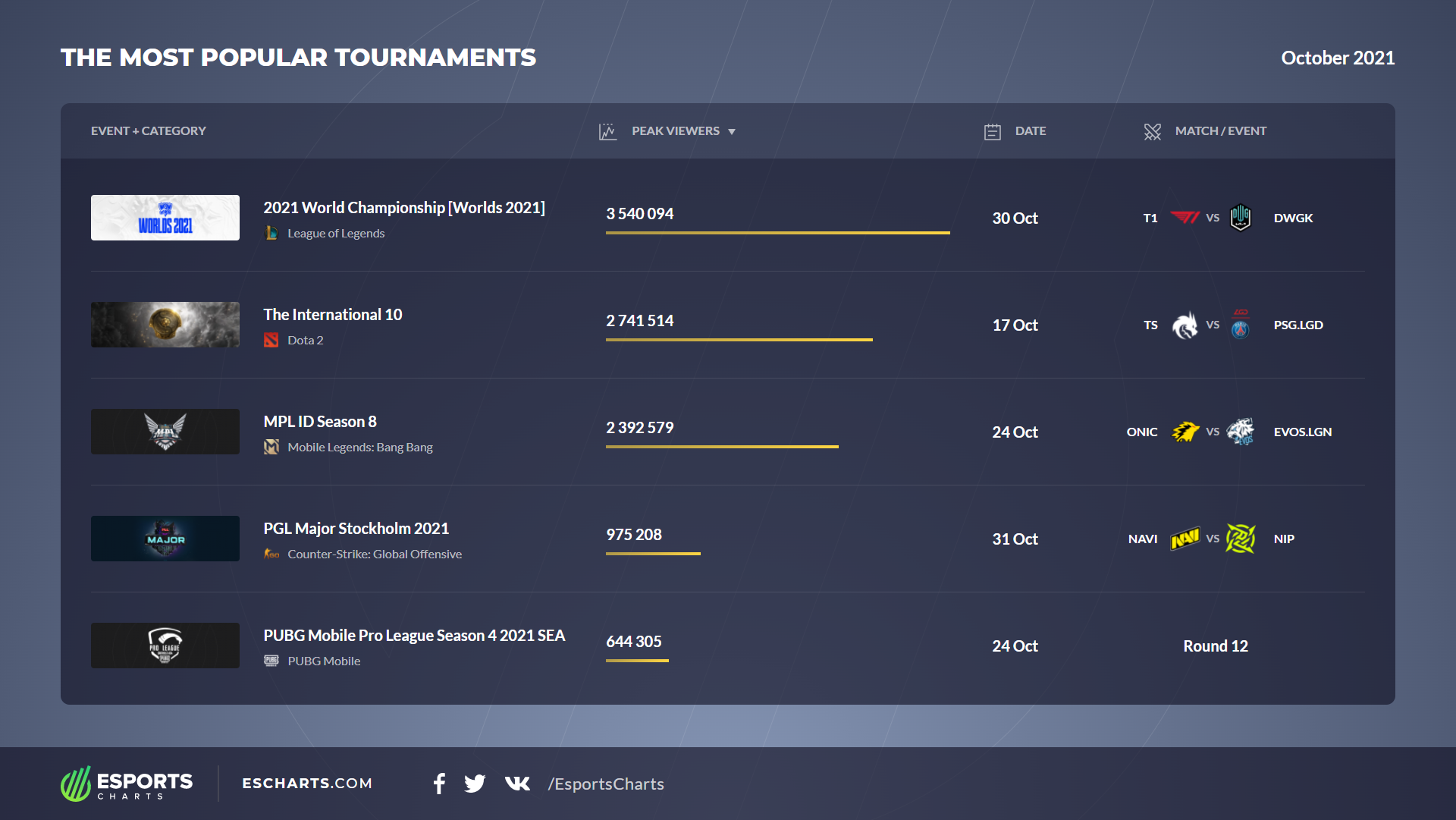The height and width of the screenshot is (820, 1456).
Task: Select the PUBG Mobile game icon
Action: tap(272, 661)
